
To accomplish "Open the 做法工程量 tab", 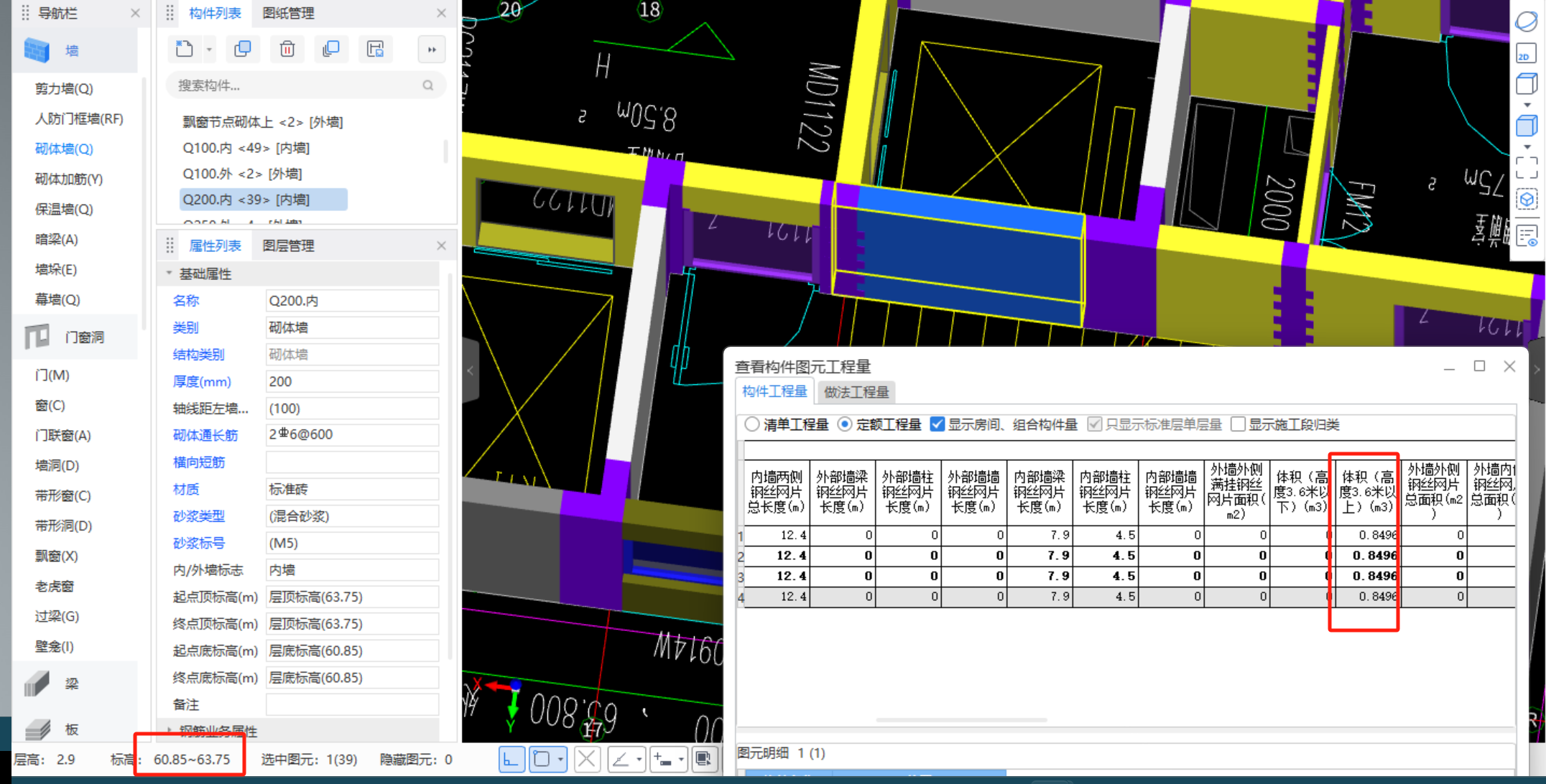I will [856, 392].
